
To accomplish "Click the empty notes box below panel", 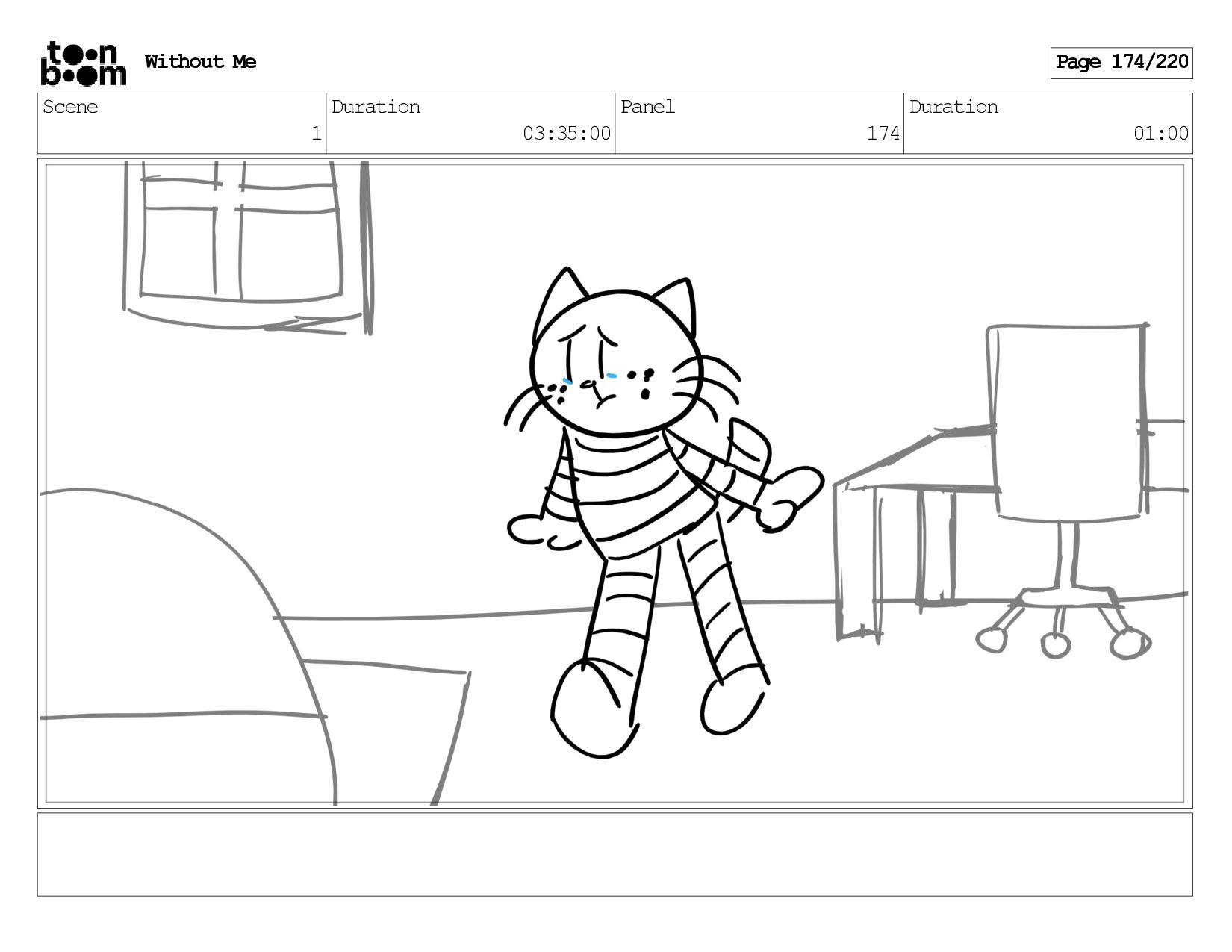I will pos(615,854).
